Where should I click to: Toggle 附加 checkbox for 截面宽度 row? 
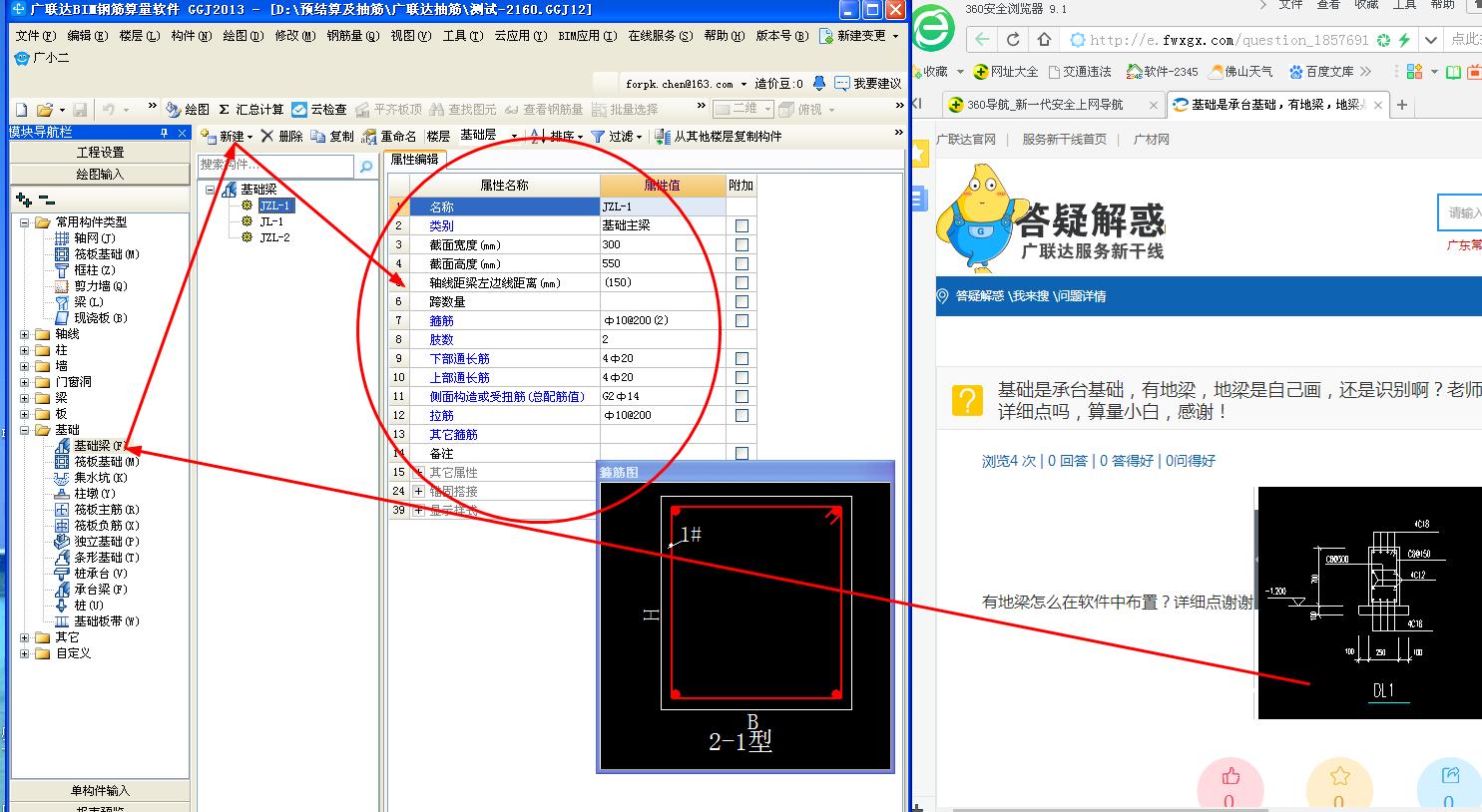[x=741, y=245]
